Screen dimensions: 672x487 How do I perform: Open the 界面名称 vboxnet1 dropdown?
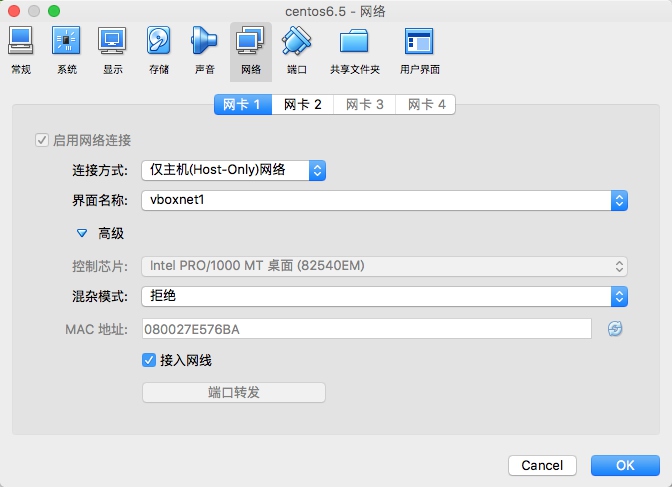pyautogui.click(x=384, y=200)
